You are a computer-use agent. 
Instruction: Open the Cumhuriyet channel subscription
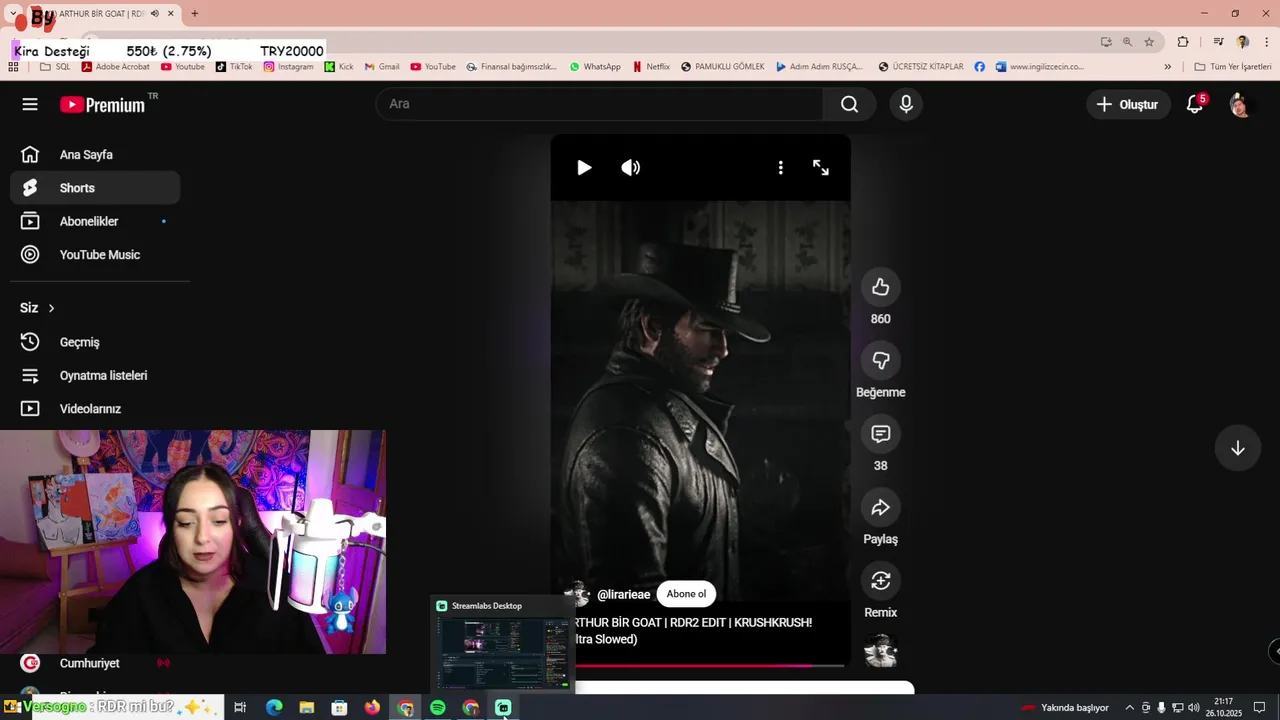pyautogui.click(x=95, y=663)
